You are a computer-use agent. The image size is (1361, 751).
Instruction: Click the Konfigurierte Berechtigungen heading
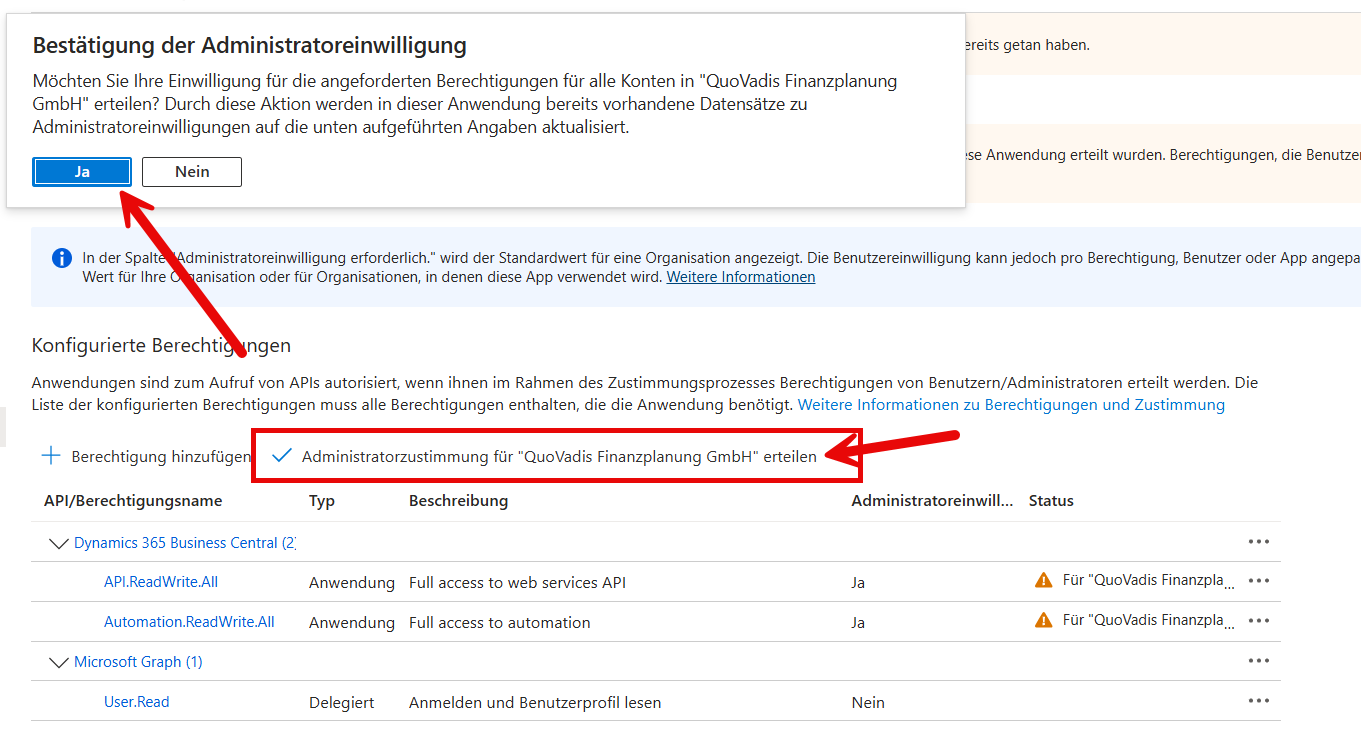coord(161,346)
